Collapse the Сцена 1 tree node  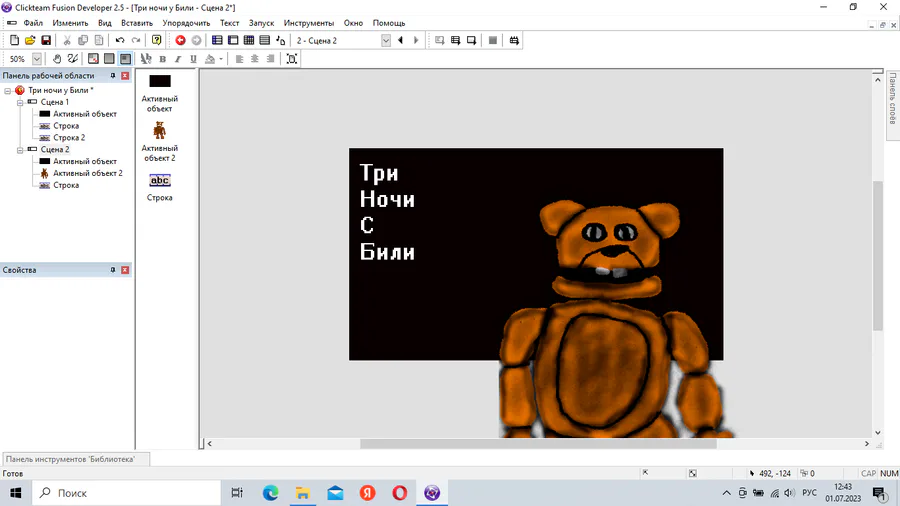(20, 103)
